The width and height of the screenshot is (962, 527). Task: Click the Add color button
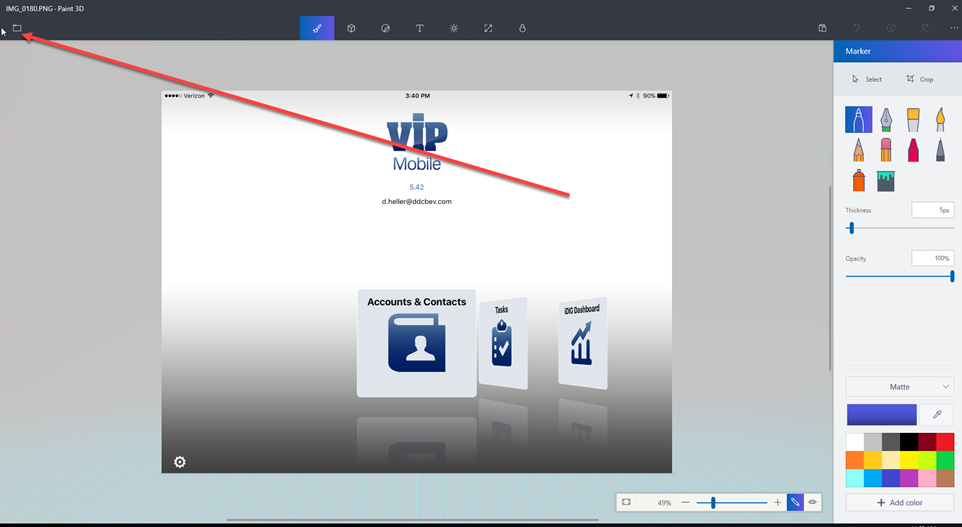(x=899, y=502)
